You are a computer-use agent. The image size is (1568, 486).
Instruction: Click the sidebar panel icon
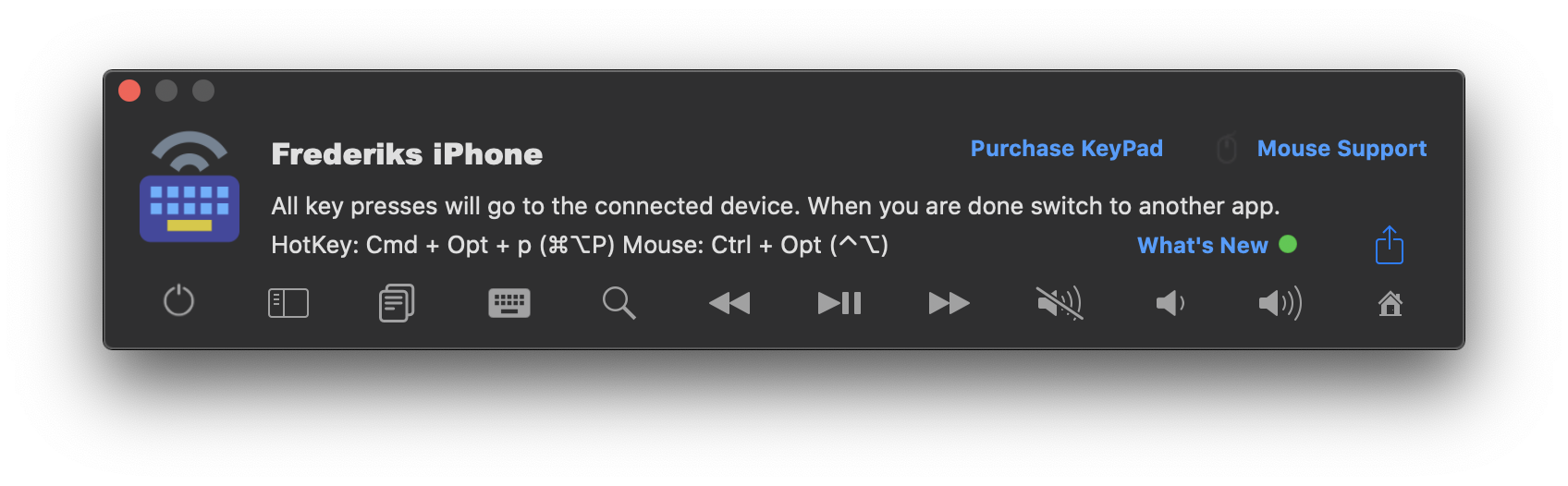[288, 303]
